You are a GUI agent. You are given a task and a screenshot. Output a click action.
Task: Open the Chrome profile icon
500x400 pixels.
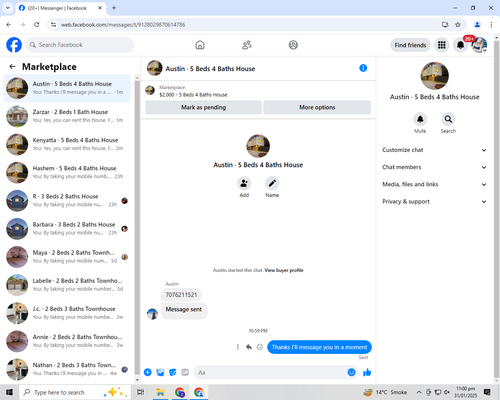(477, 24)
